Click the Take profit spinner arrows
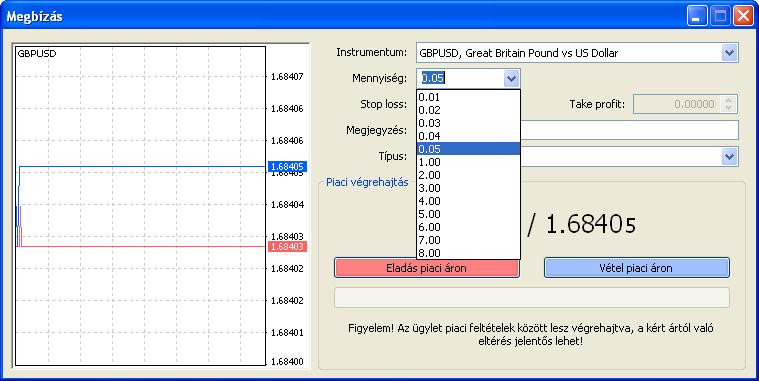The image size is (759, 381). point(729,104)
